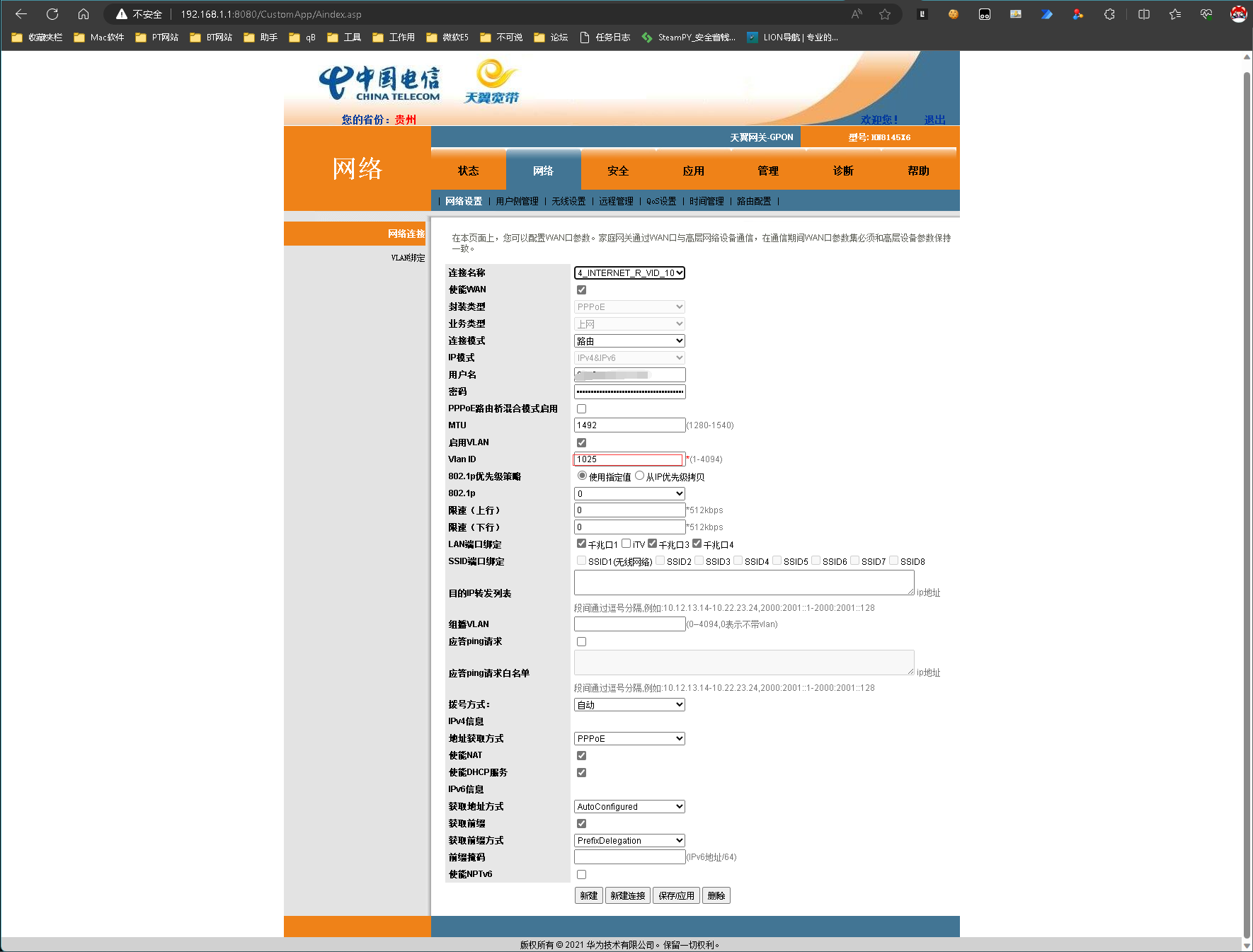Open the cookie extension icon

[954, 14]
